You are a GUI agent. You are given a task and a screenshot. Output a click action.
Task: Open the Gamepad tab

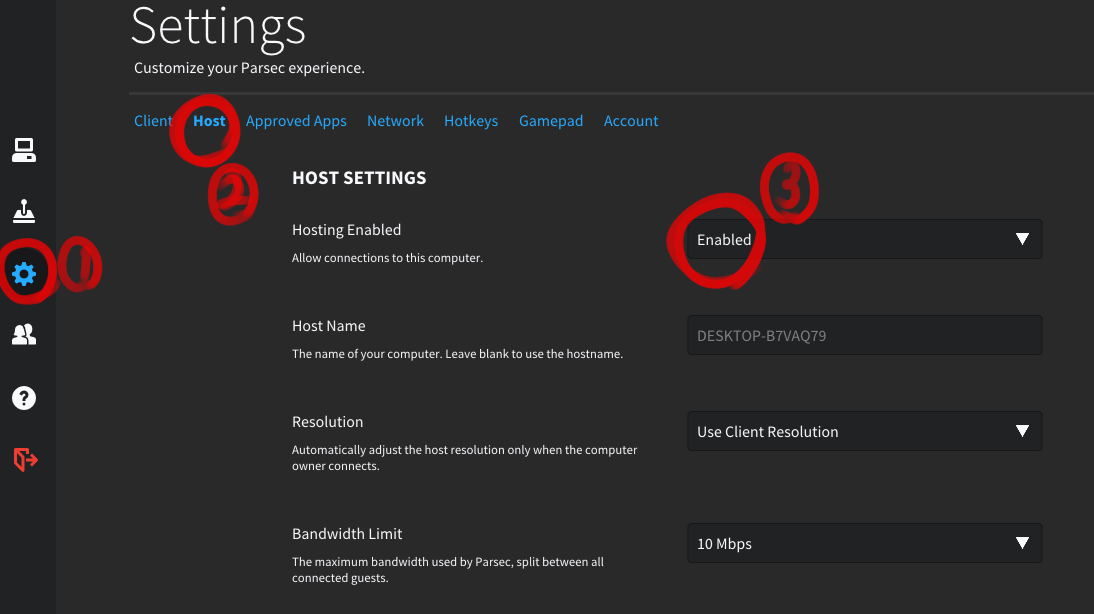[550, 121]
